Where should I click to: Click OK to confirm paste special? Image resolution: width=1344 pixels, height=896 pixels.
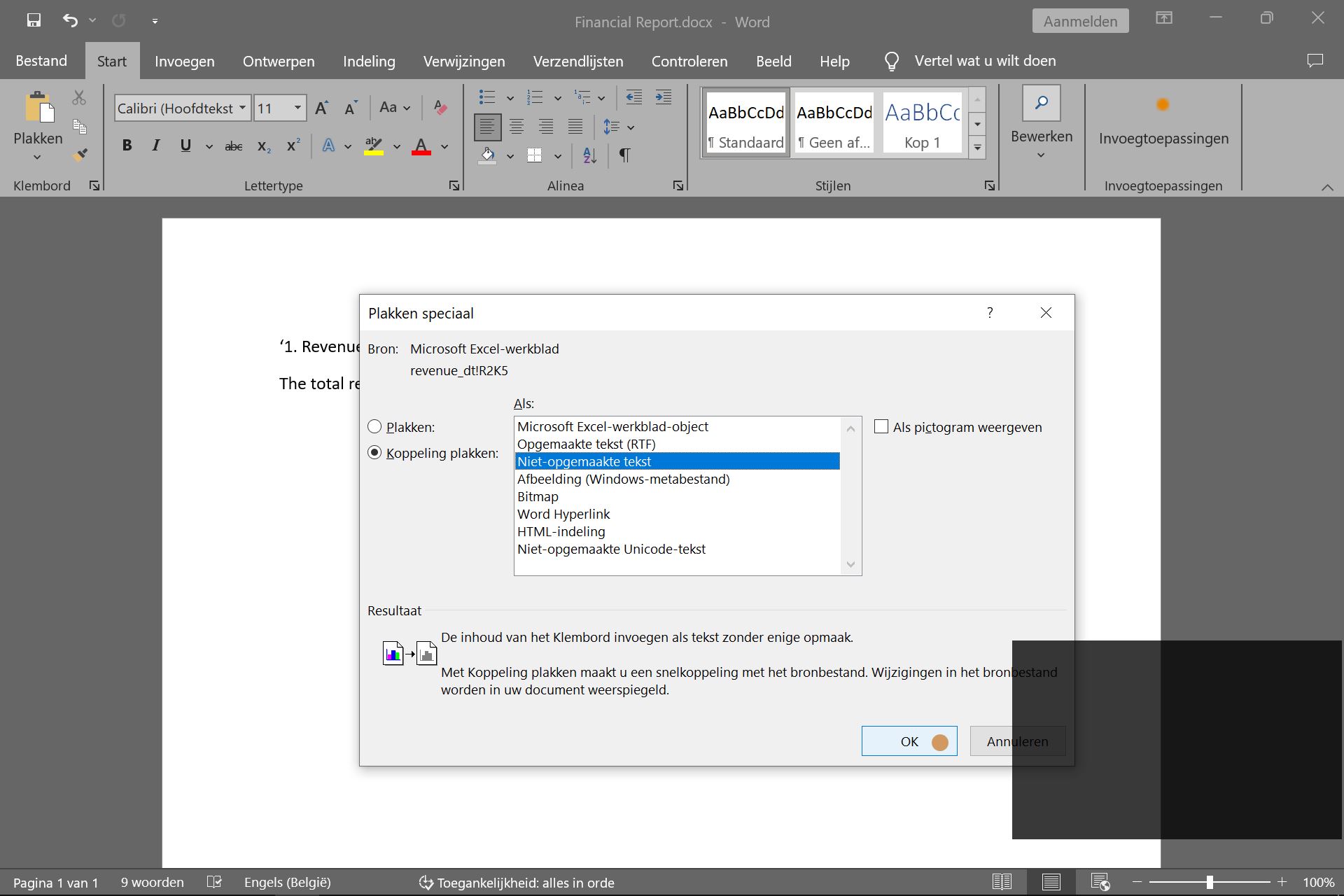click(909, 740)
